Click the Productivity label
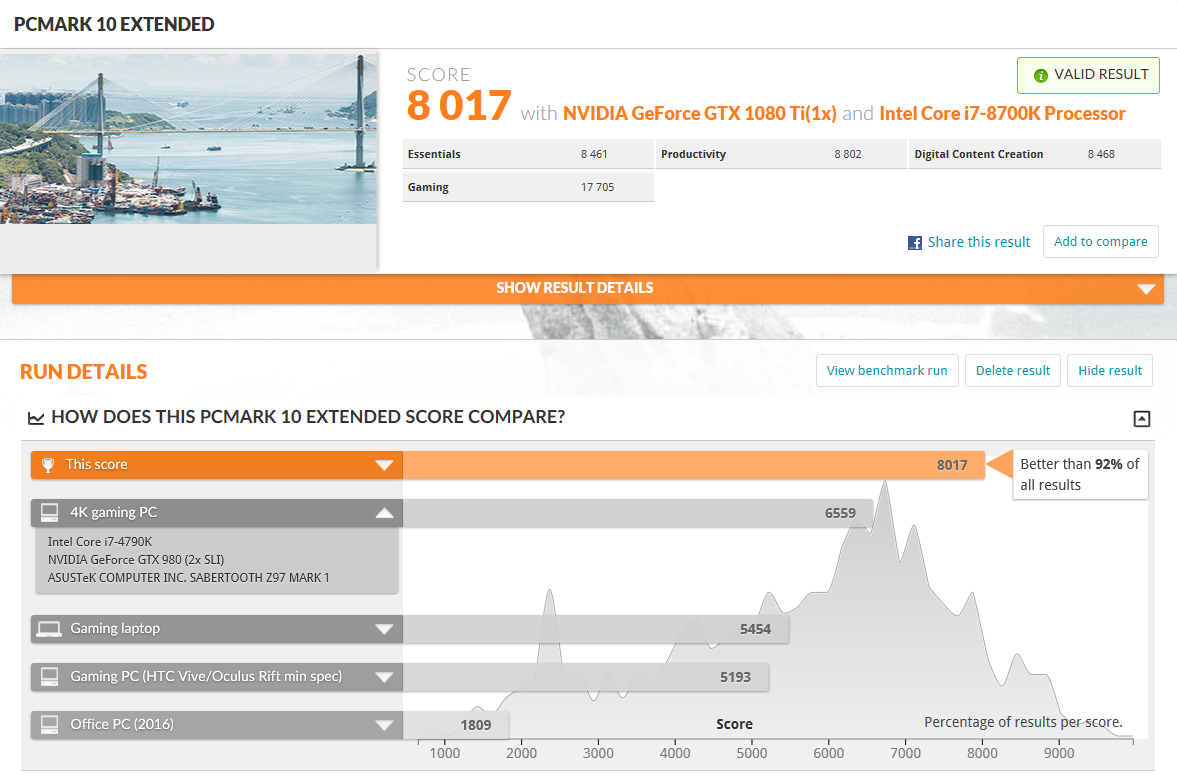The height and width of the screenshot is (782, 1177). 694,154
